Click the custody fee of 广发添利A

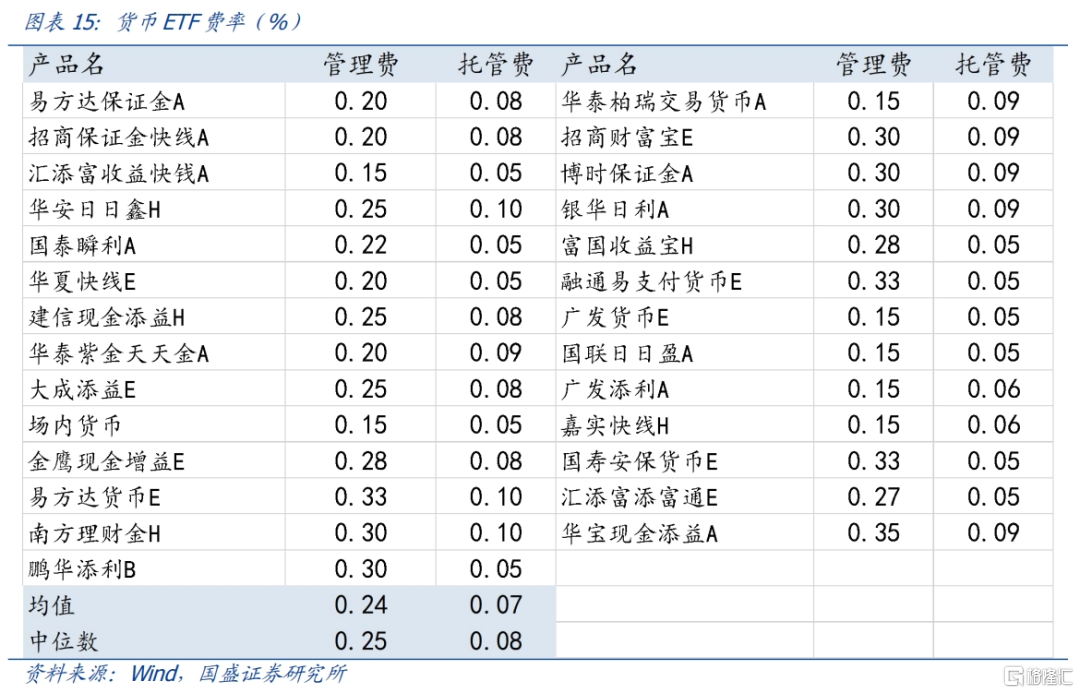point(993,390)
